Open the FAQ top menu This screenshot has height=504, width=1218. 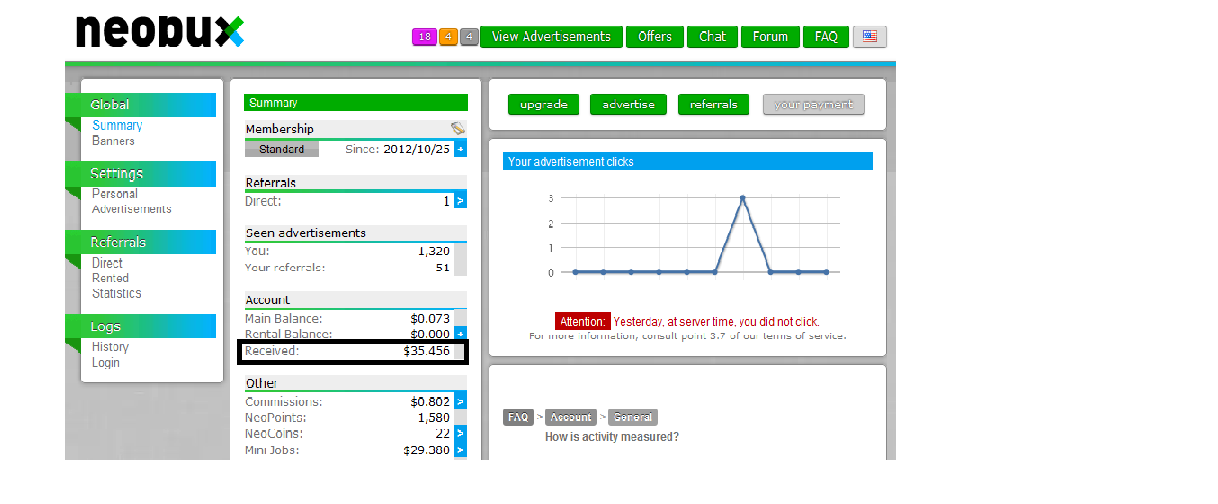click(x=826, y=37)
